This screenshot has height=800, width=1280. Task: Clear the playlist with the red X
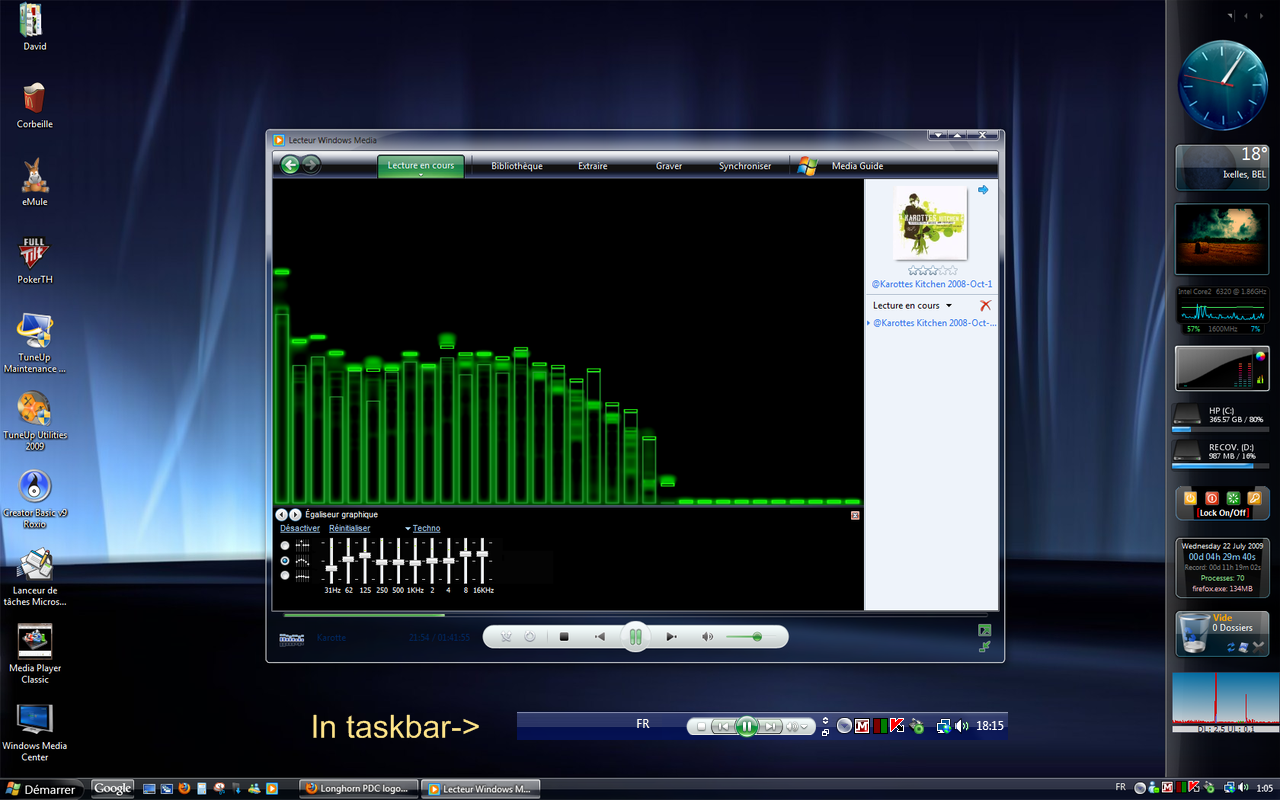click(985, 305)
